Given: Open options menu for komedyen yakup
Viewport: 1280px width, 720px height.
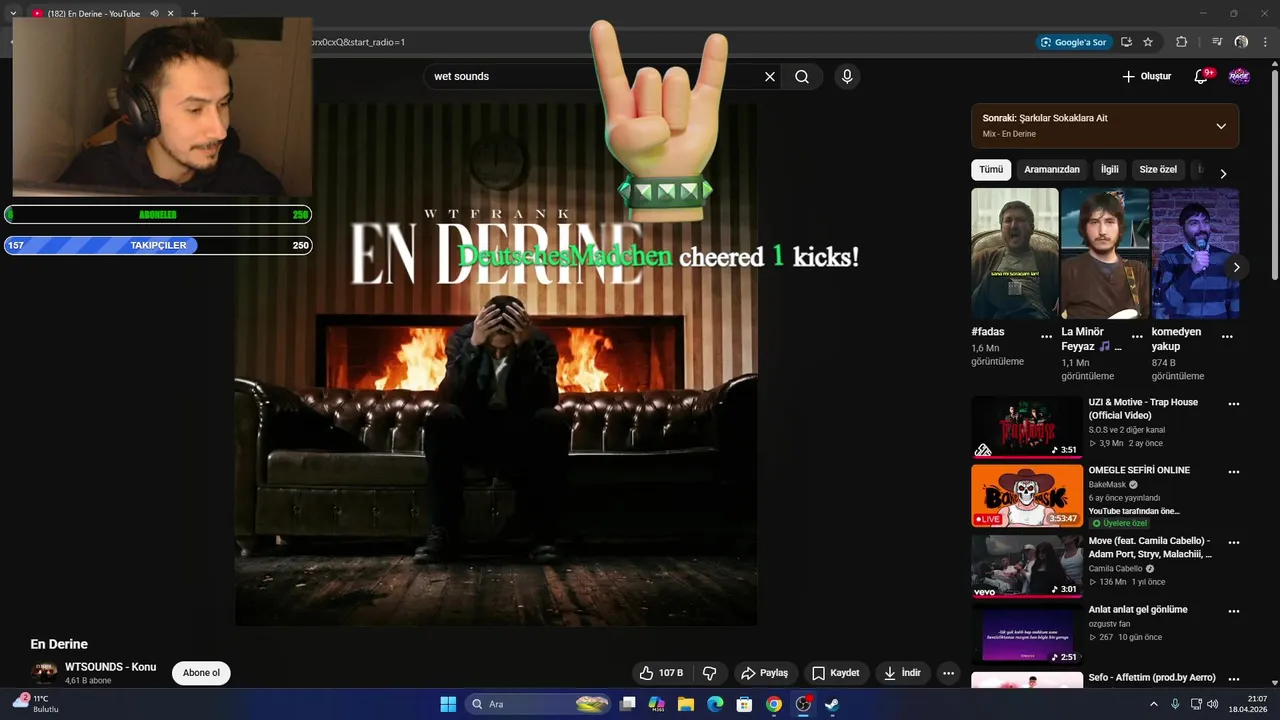Looking at the screenshot, I should tap(1228, 336).
